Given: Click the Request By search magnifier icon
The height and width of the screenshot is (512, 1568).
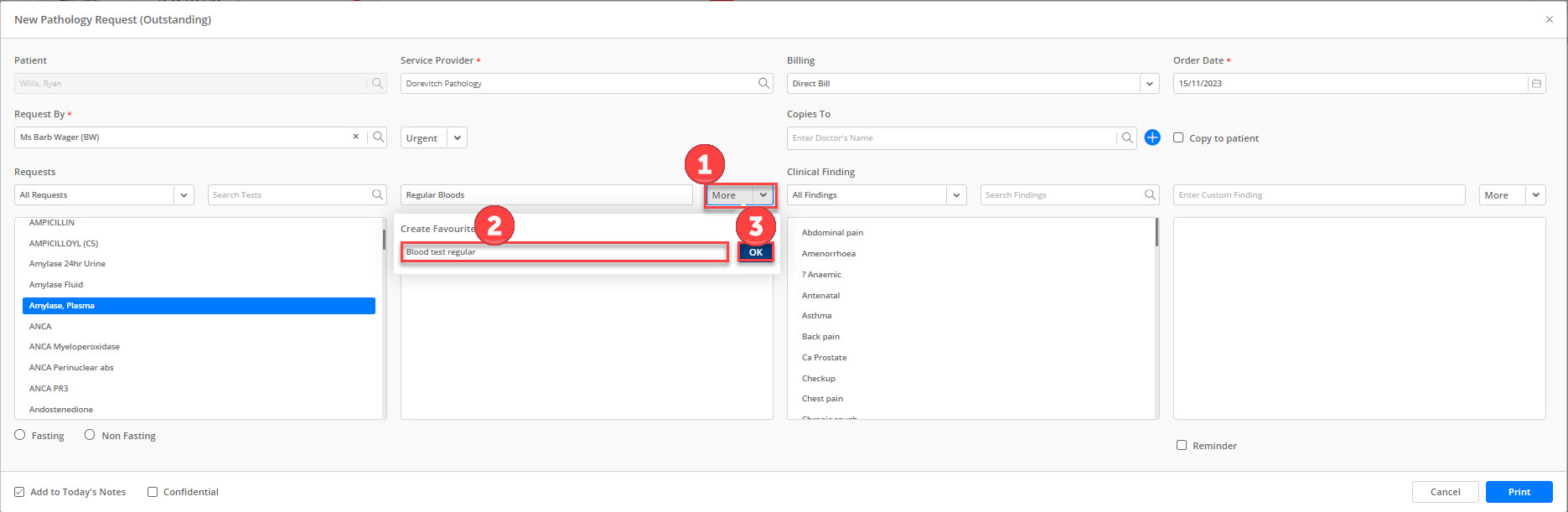Looking at the screenshot, I should tap(377, 137).
